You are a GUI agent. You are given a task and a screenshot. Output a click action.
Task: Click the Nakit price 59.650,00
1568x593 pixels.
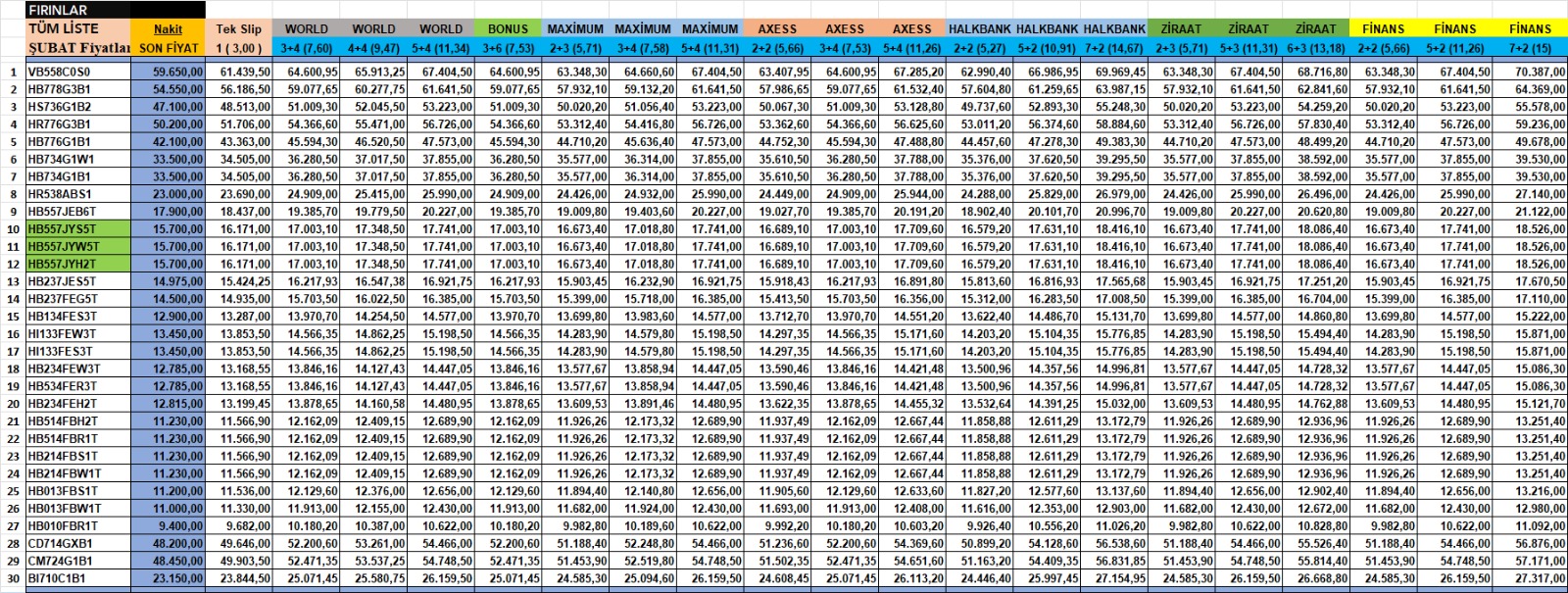pyautogui.click(x=169, y=72)
